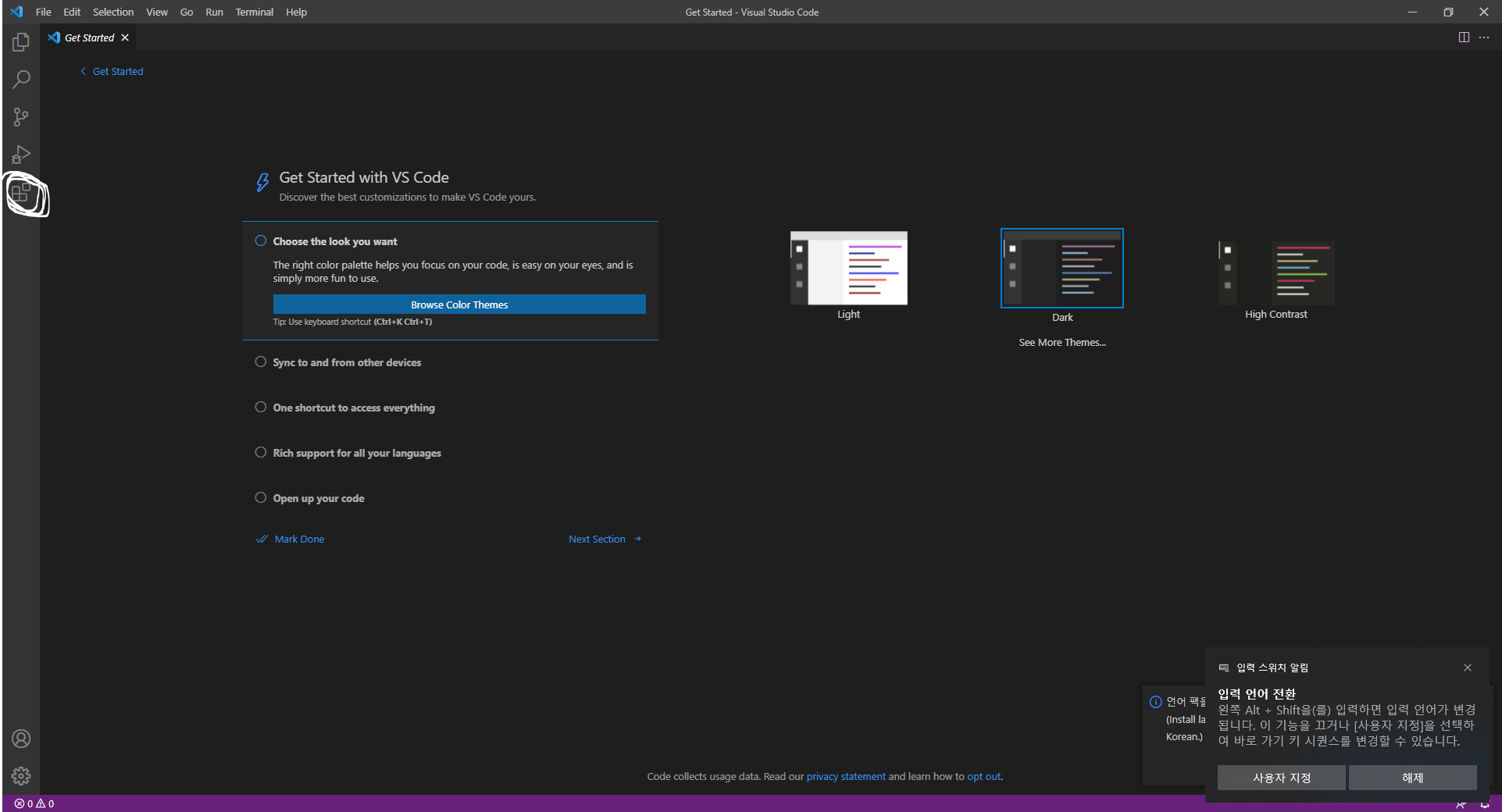The image size is (1502, 812).
Task: Open the View menu
Action: (x=157, y=12)
